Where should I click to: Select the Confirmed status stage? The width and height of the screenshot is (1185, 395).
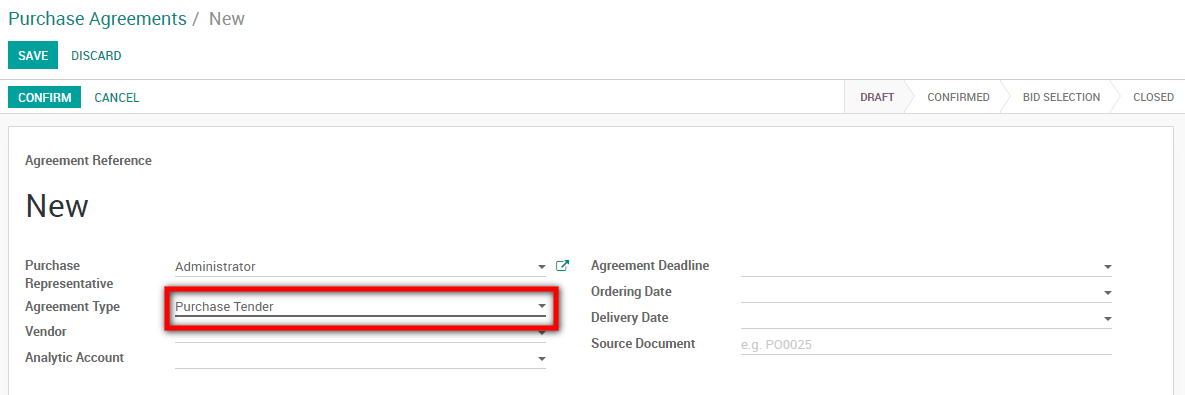(958, 97)
